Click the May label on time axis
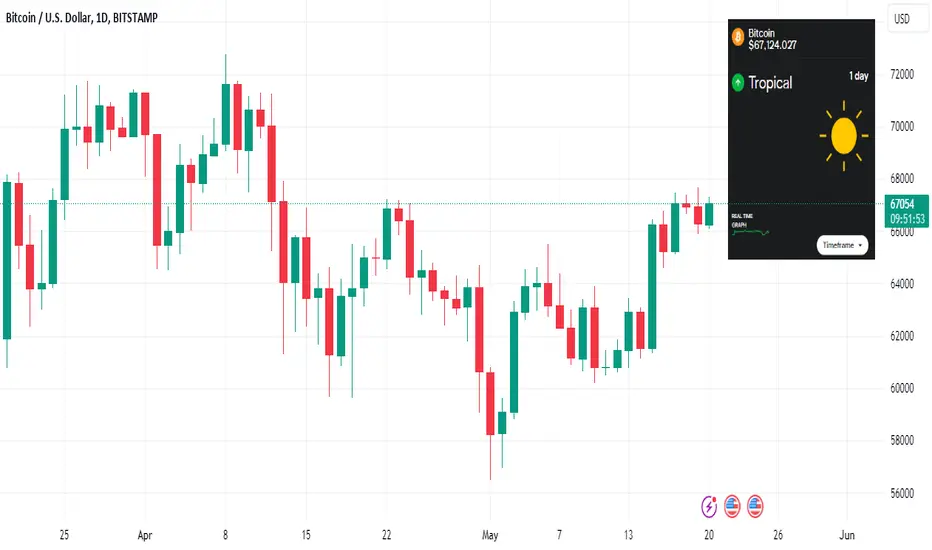 click(490, 535)
